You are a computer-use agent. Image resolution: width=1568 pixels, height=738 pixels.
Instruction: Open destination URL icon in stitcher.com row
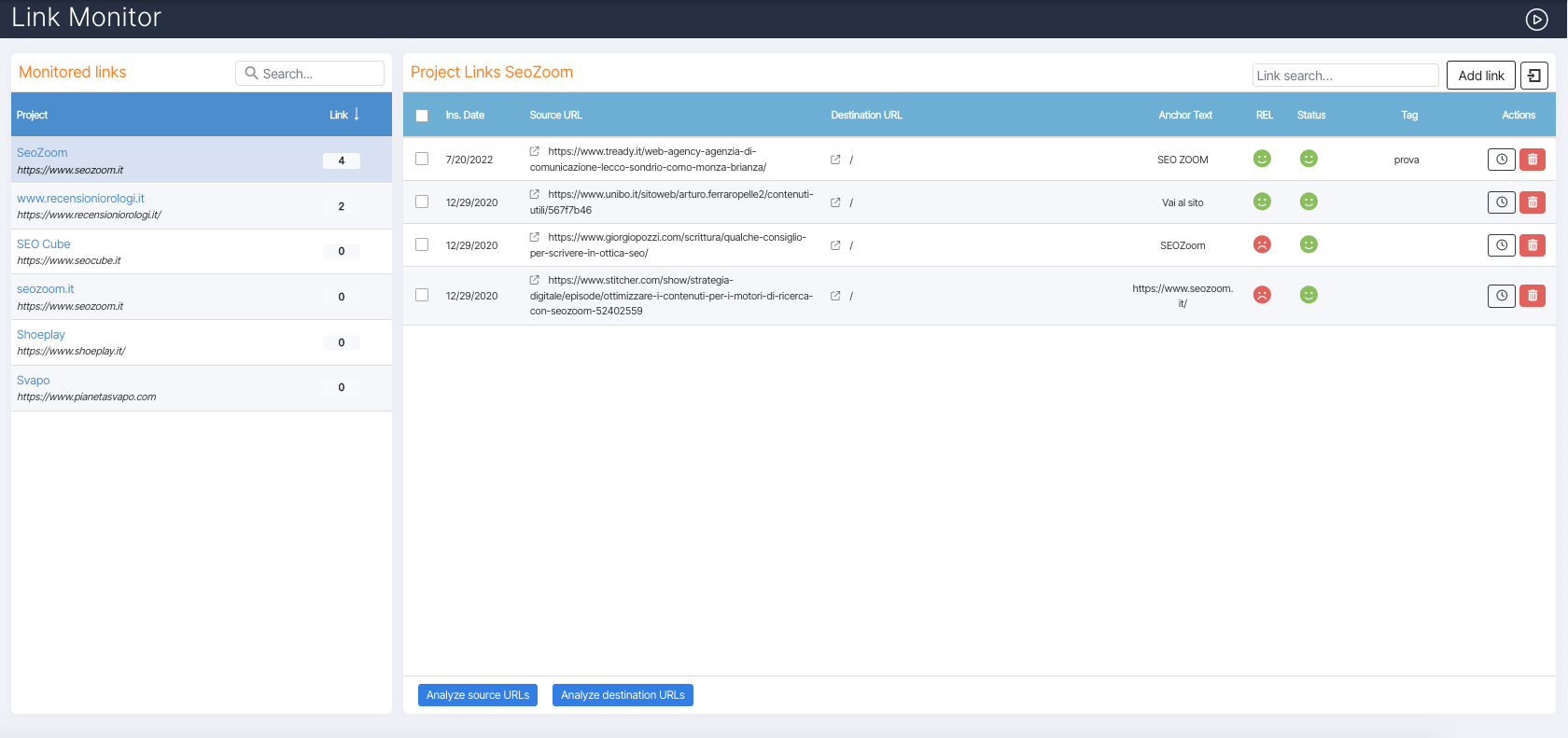coord(835,296)
